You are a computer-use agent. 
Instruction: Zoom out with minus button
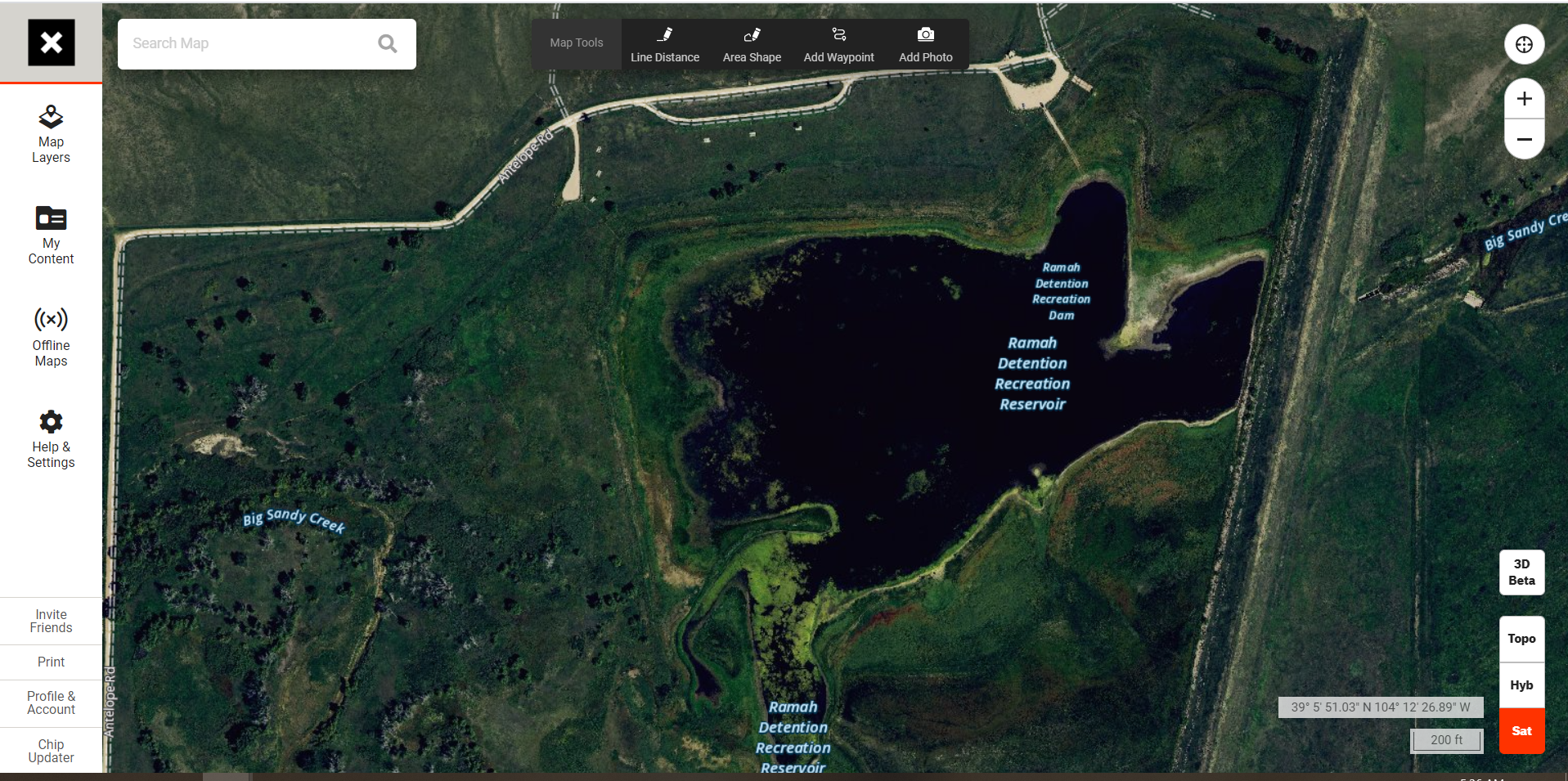[1524, 139]
